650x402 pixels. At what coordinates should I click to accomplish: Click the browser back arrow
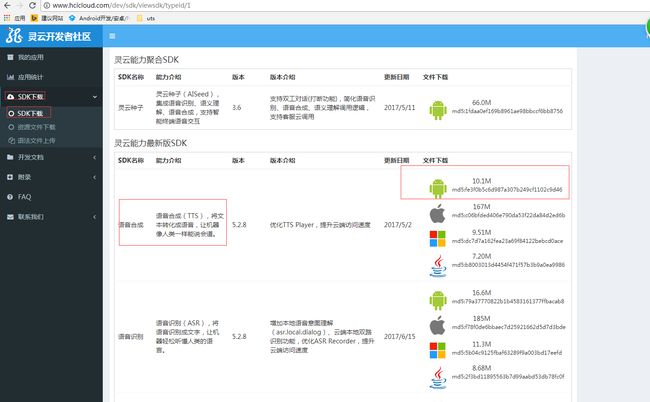pyautogui.click(x=7, y=5)
